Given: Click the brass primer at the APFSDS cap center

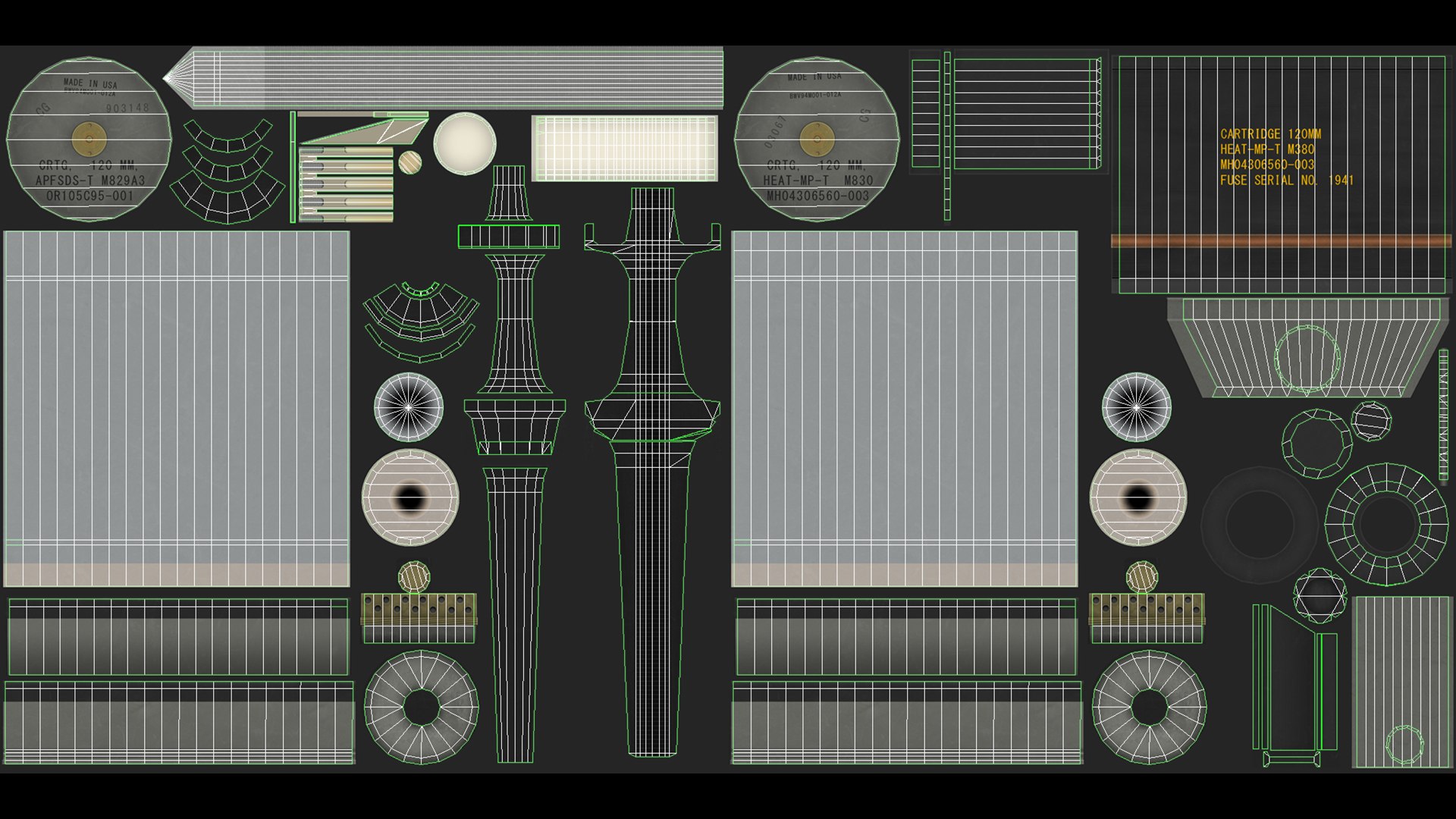Looking at the screenshot, I should coord(89,139).
